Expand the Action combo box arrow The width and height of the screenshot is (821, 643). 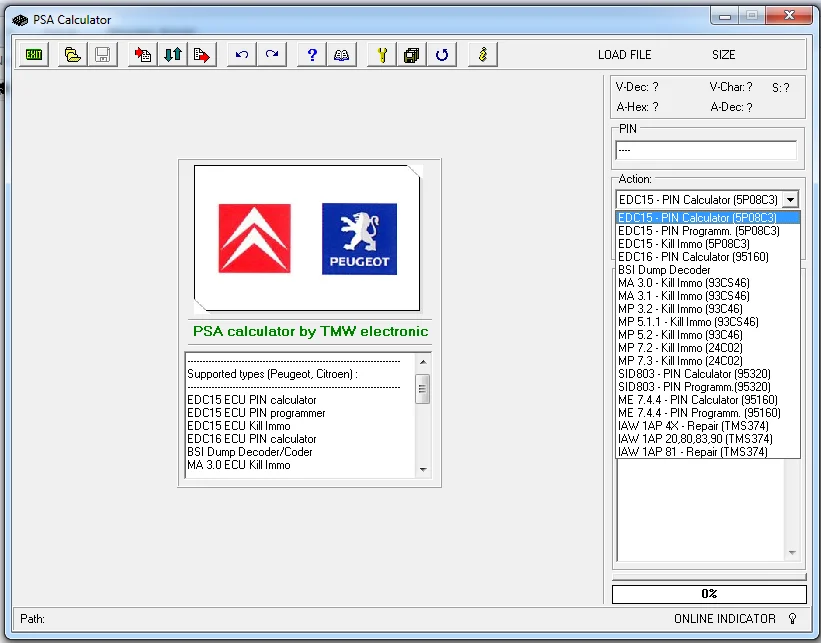790,199
